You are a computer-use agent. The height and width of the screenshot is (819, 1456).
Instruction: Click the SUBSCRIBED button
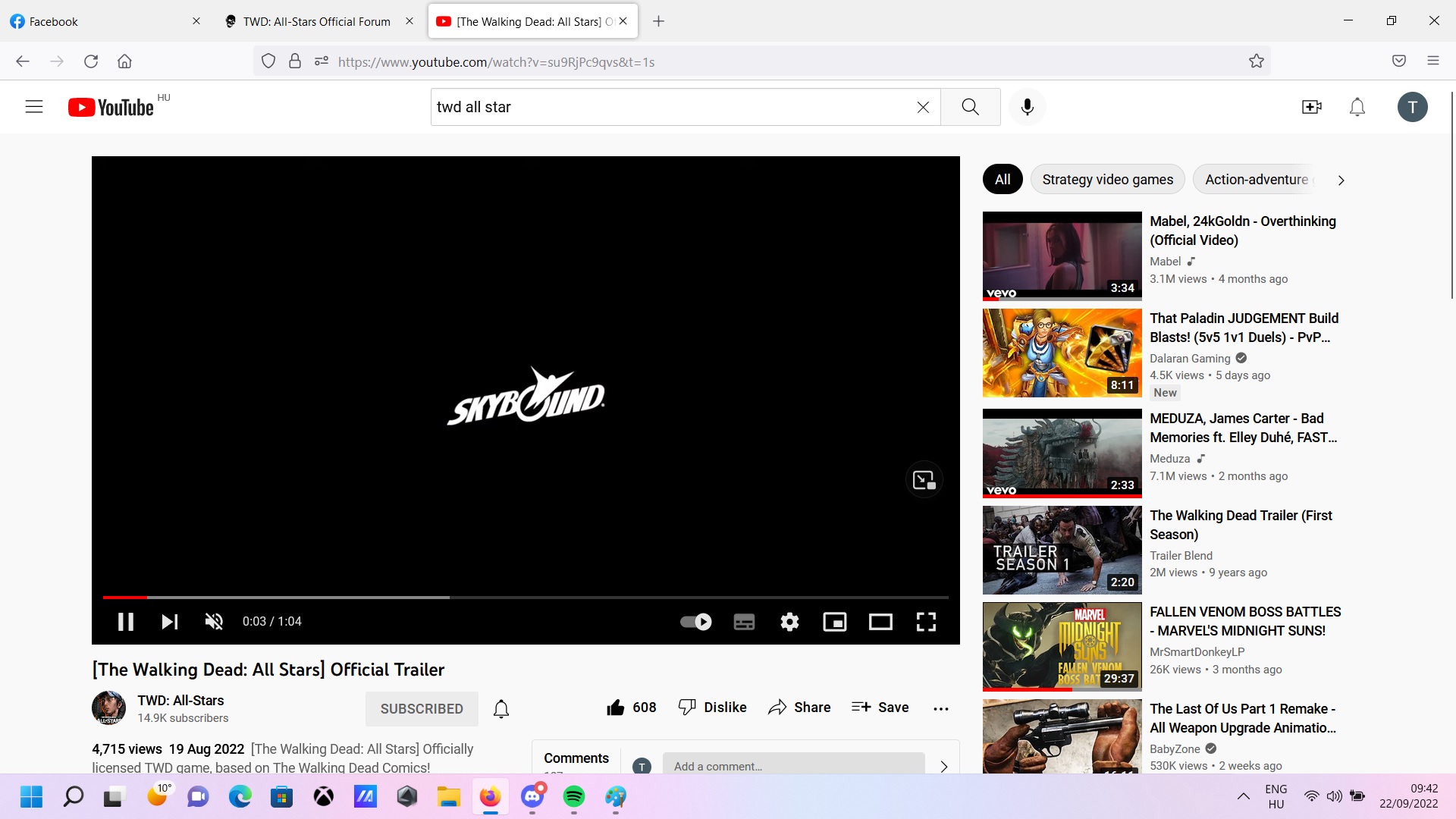coord(422,708)
